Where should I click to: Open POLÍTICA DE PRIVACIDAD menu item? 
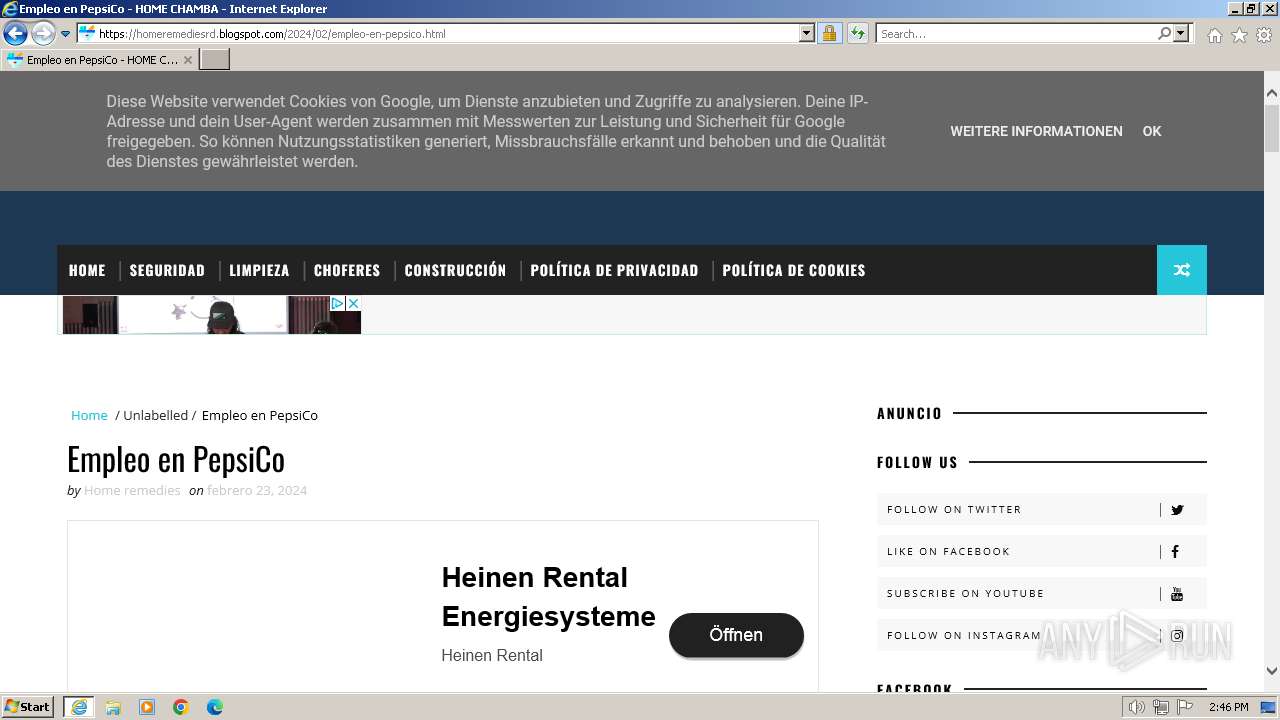click(614, 270)
